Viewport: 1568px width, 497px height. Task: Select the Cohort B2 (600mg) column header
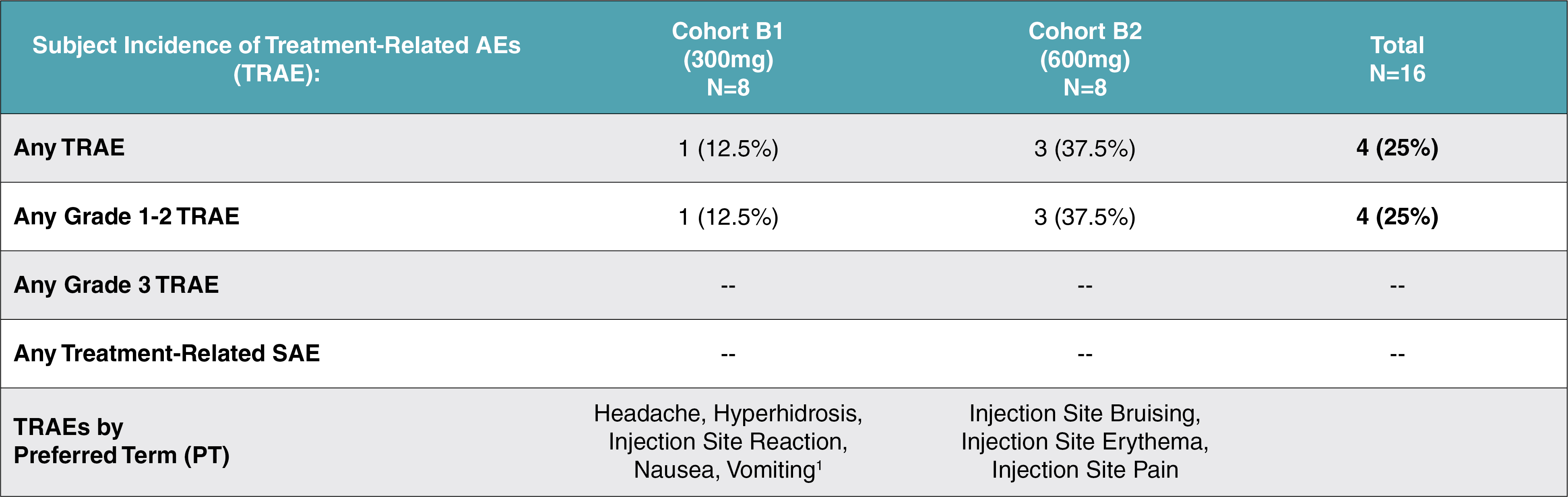point(1085,59)
